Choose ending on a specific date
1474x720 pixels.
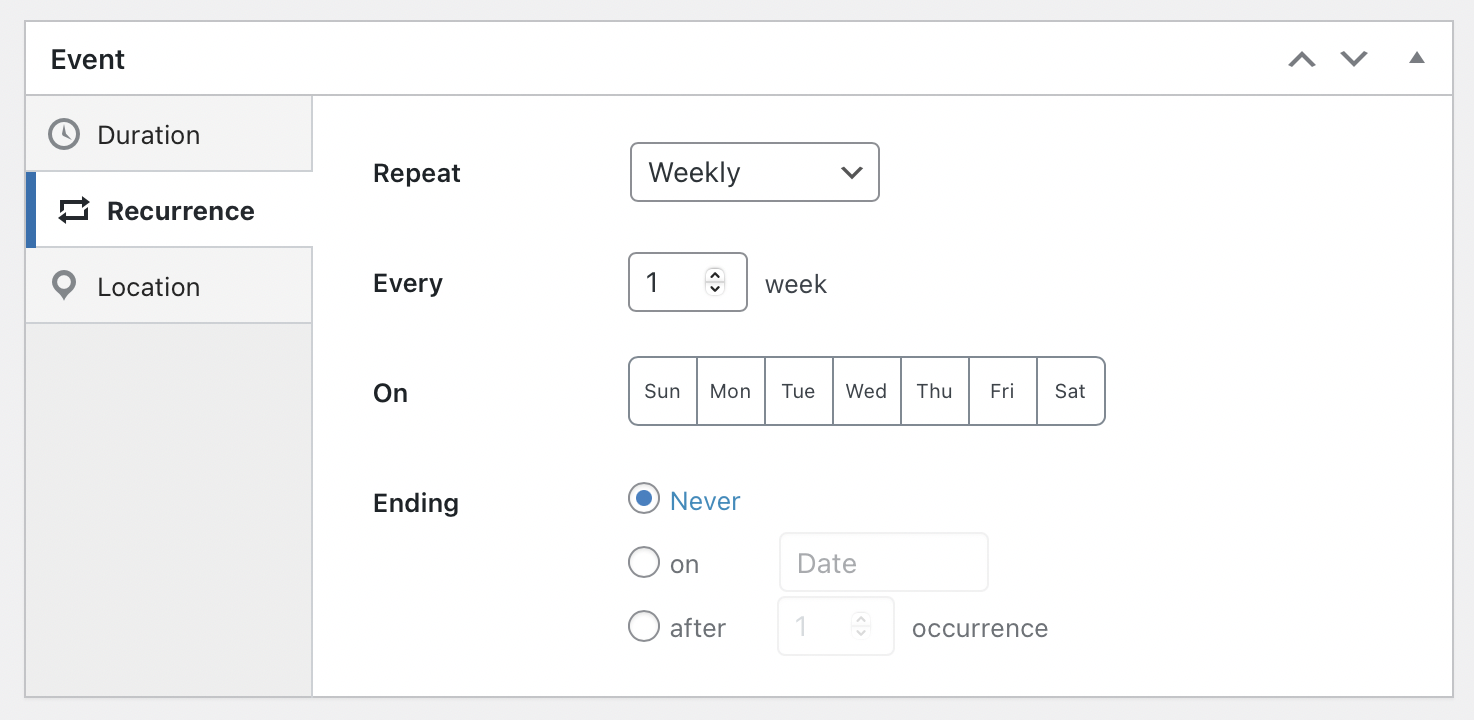[x=644, y=562]
